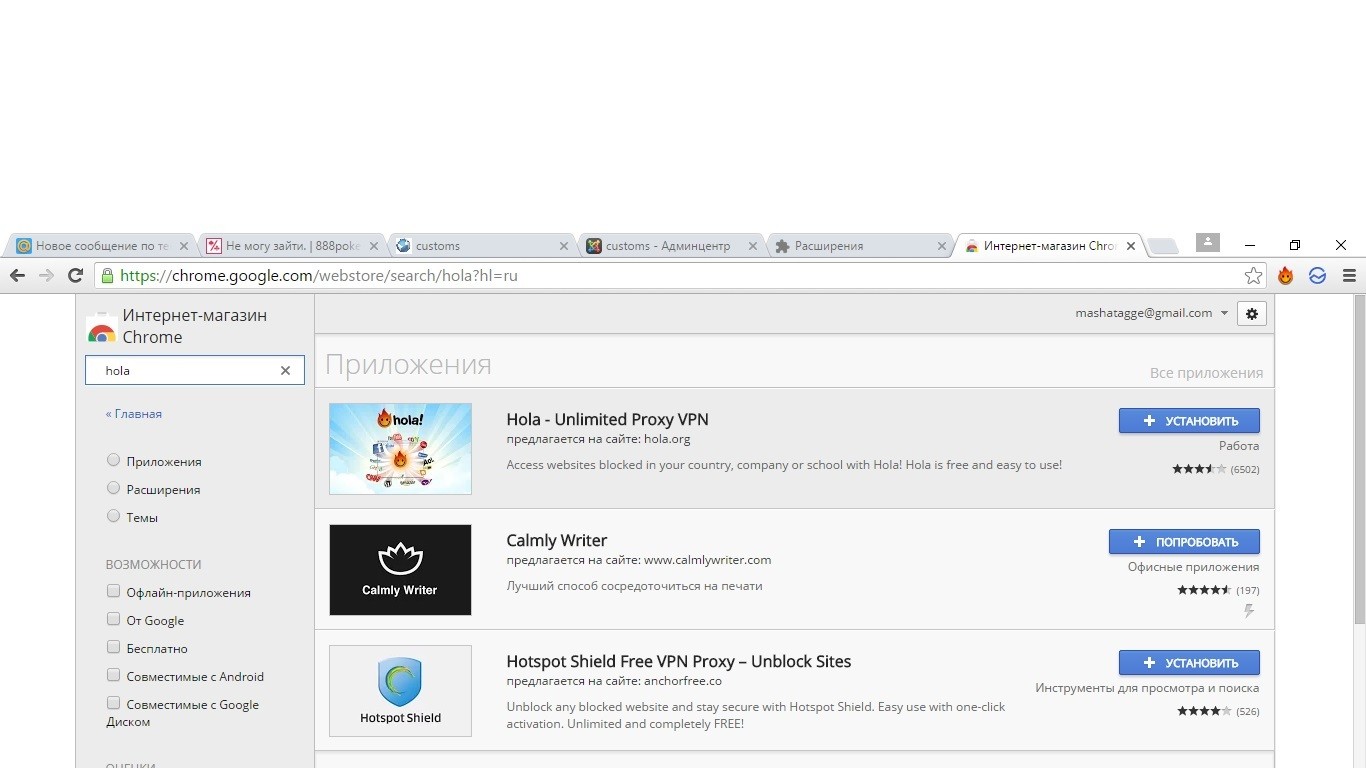Open the Hotspot Shield thumbnail
Viewport: 1366px width, 768px height.
(x=400, y=691)
